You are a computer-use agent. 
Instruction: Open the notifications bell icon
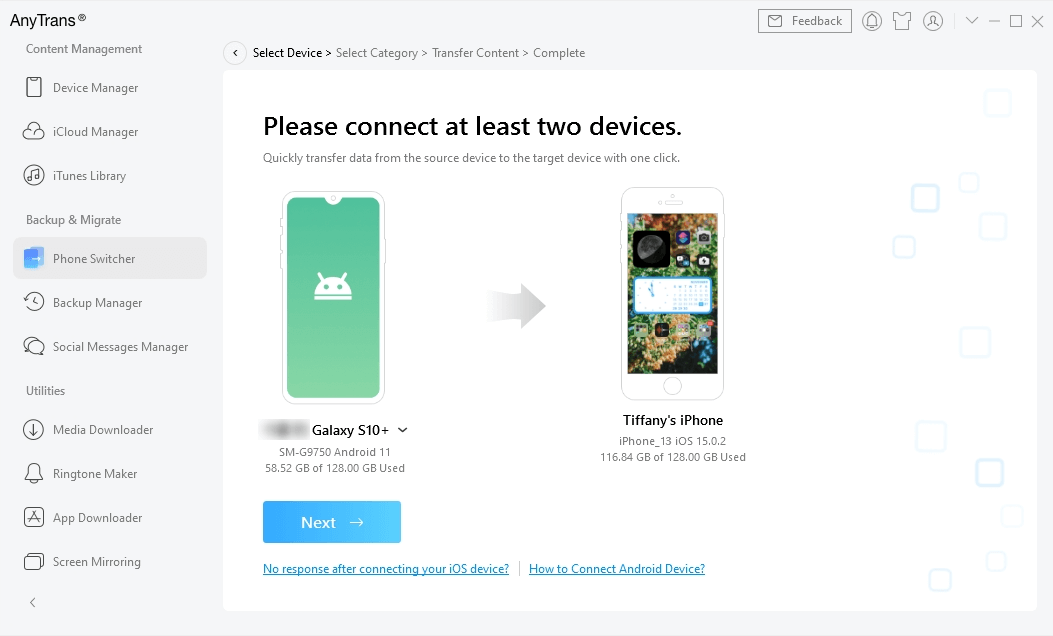(872, 21)
